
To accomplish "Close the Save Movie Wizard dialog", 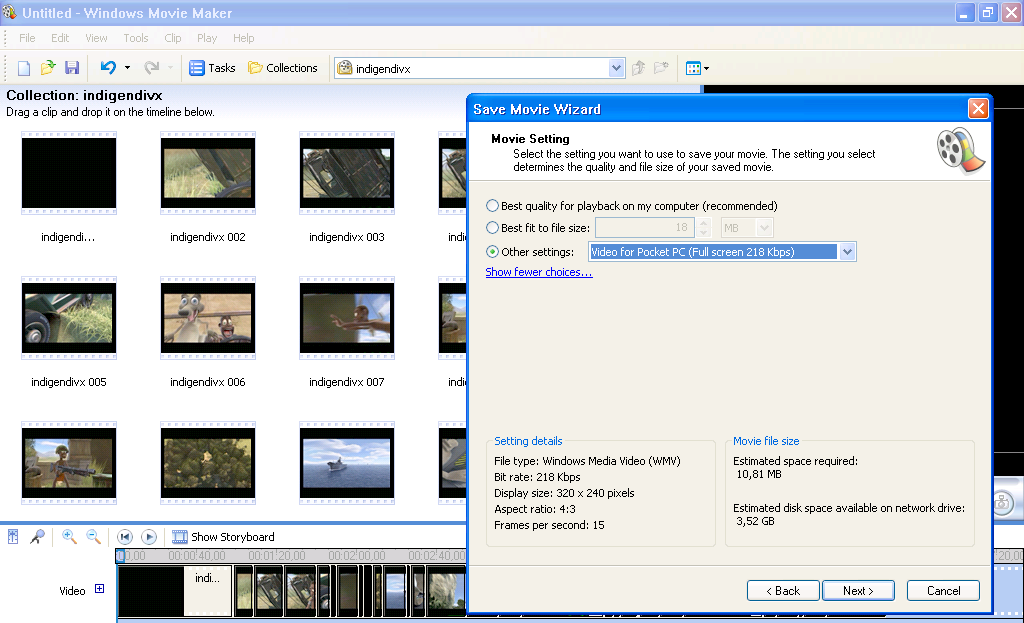I will point(978,108).
